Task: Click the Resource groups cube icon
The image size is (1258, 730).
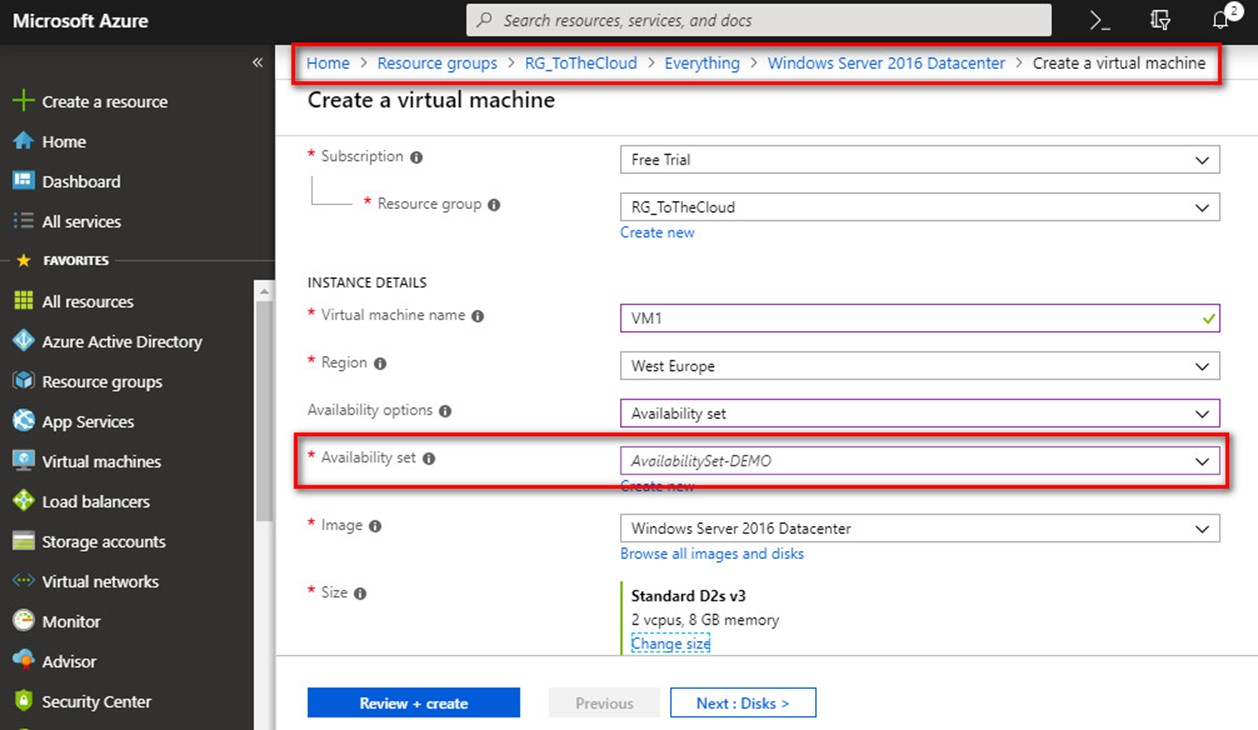Action: (x=23, y=381)
